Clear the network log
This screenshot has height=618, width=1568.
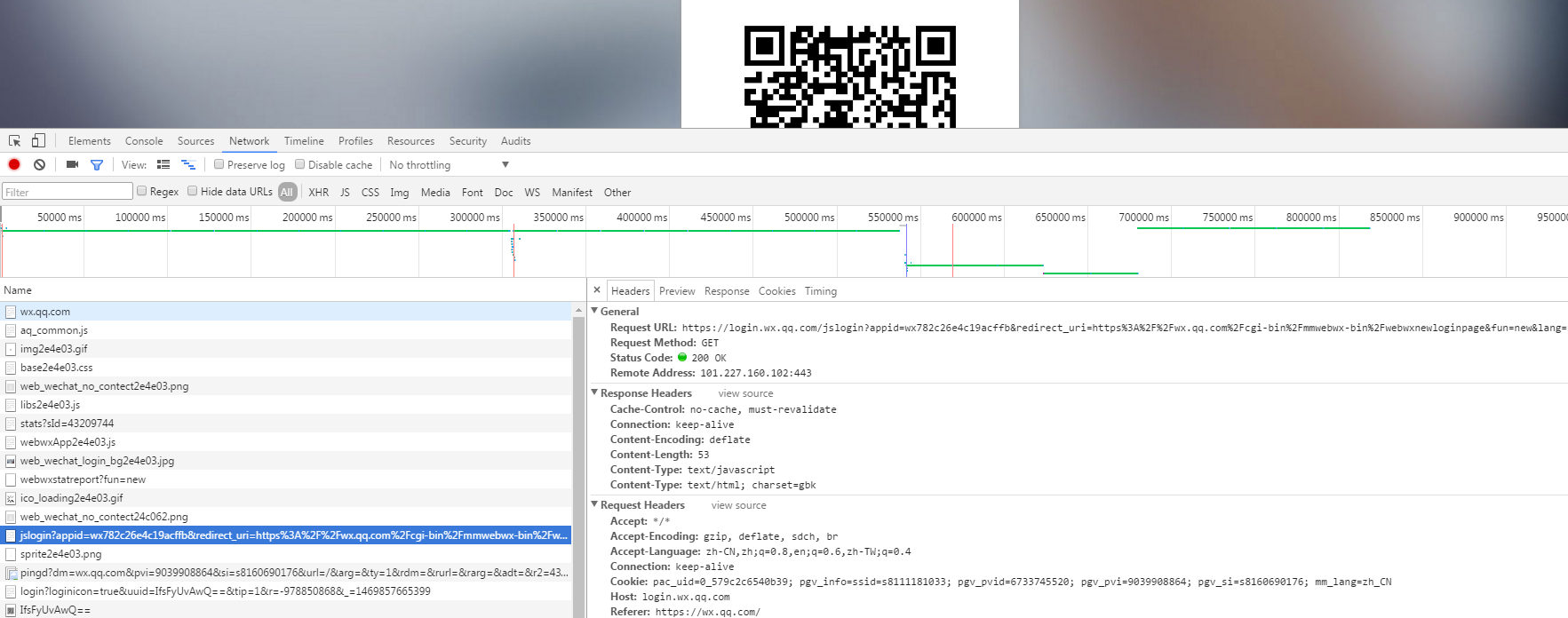(x=39, y=164)
